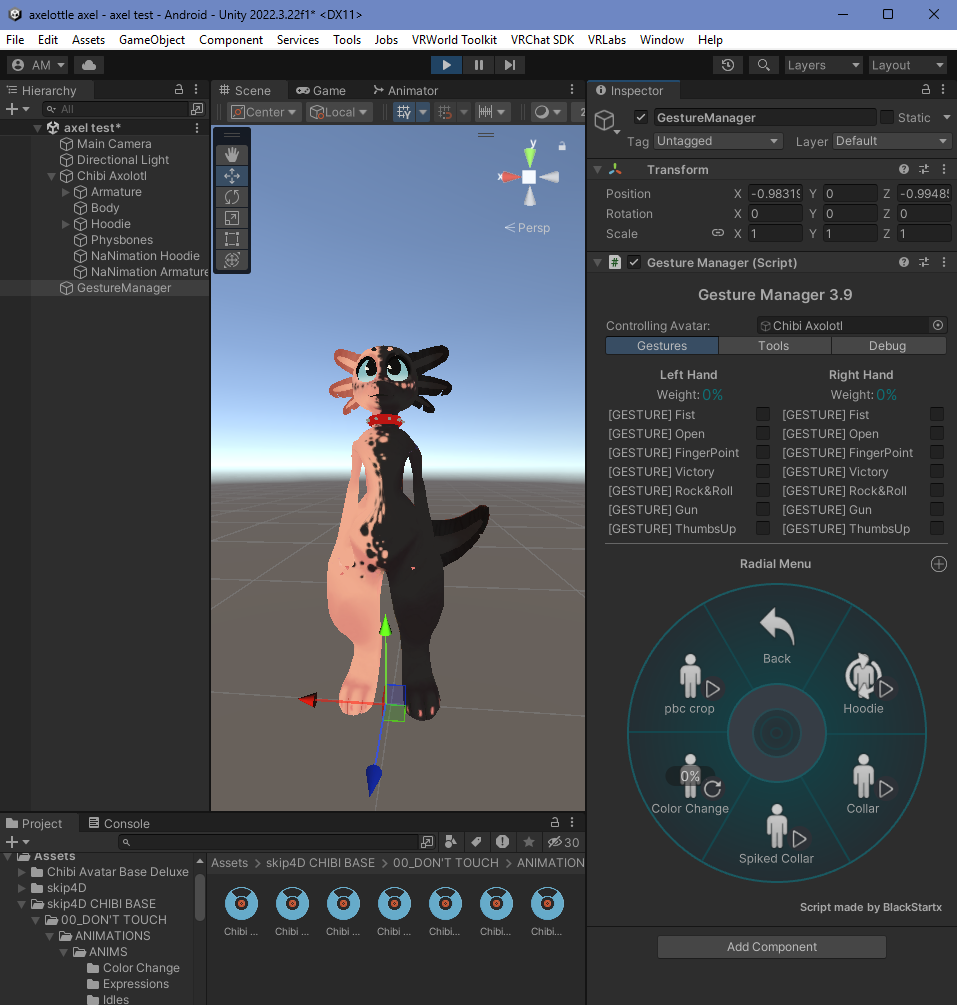This screenshot has height=1005, width=957.
Task: Switch to the Game tab
Action: (x=320, y=90)
